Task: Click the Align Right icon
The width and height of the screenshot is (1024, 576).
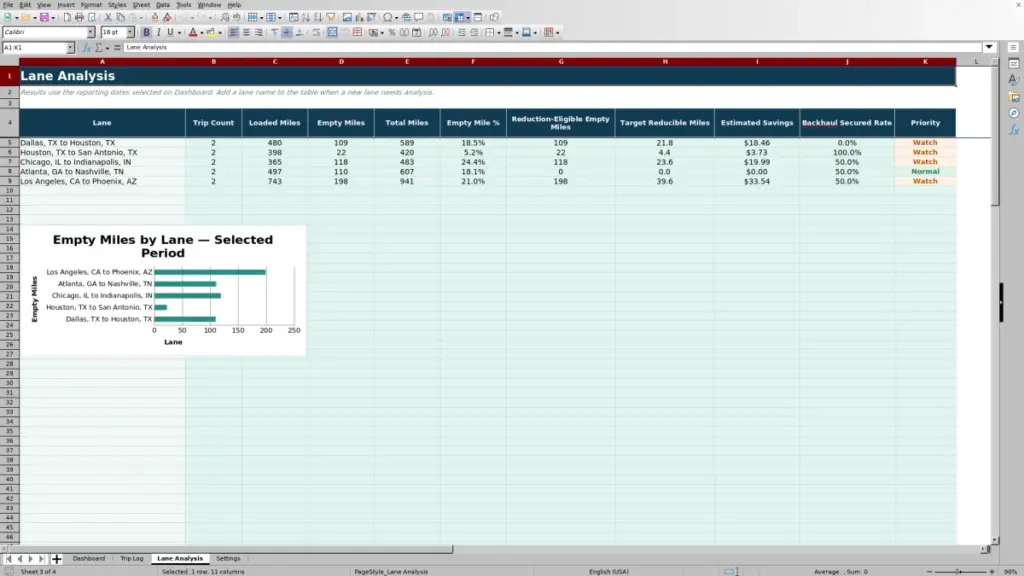Action: (x=259, y=33)
